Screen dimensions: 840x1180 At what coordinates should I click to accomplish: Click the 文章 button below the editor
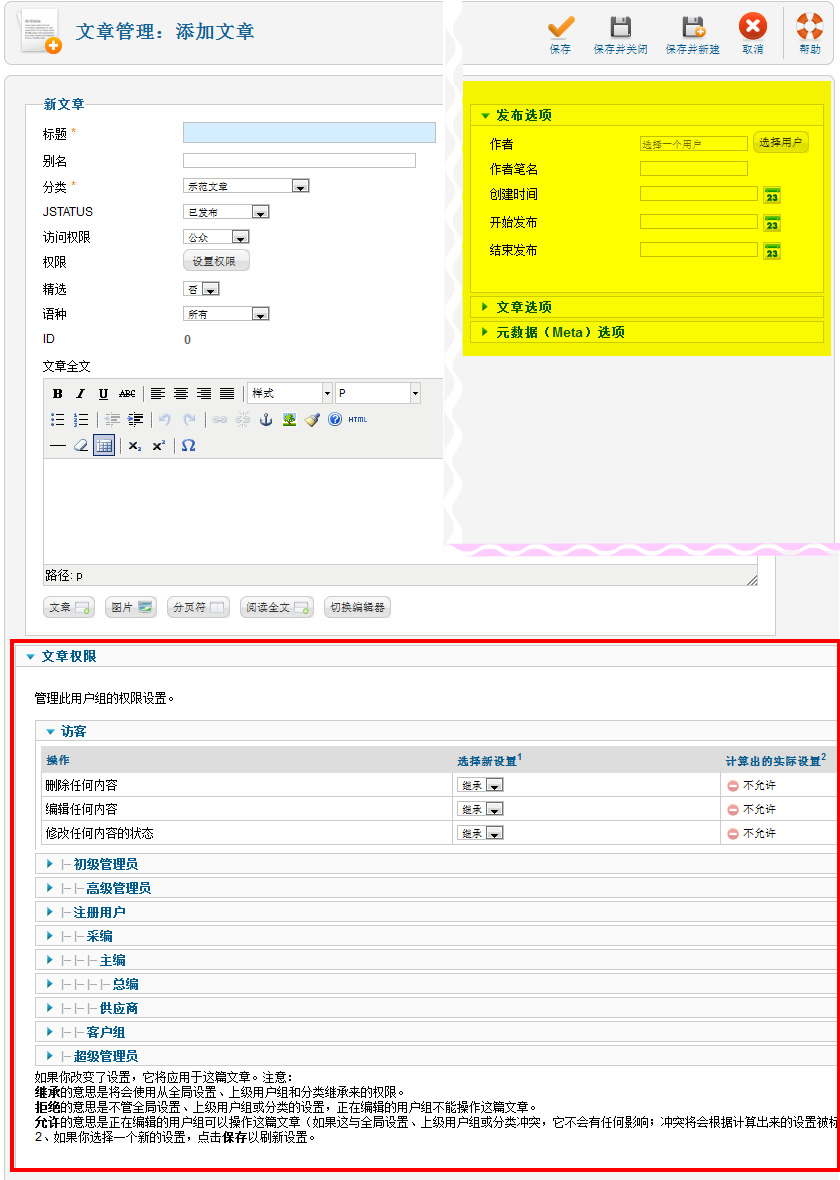coord(69,607)
